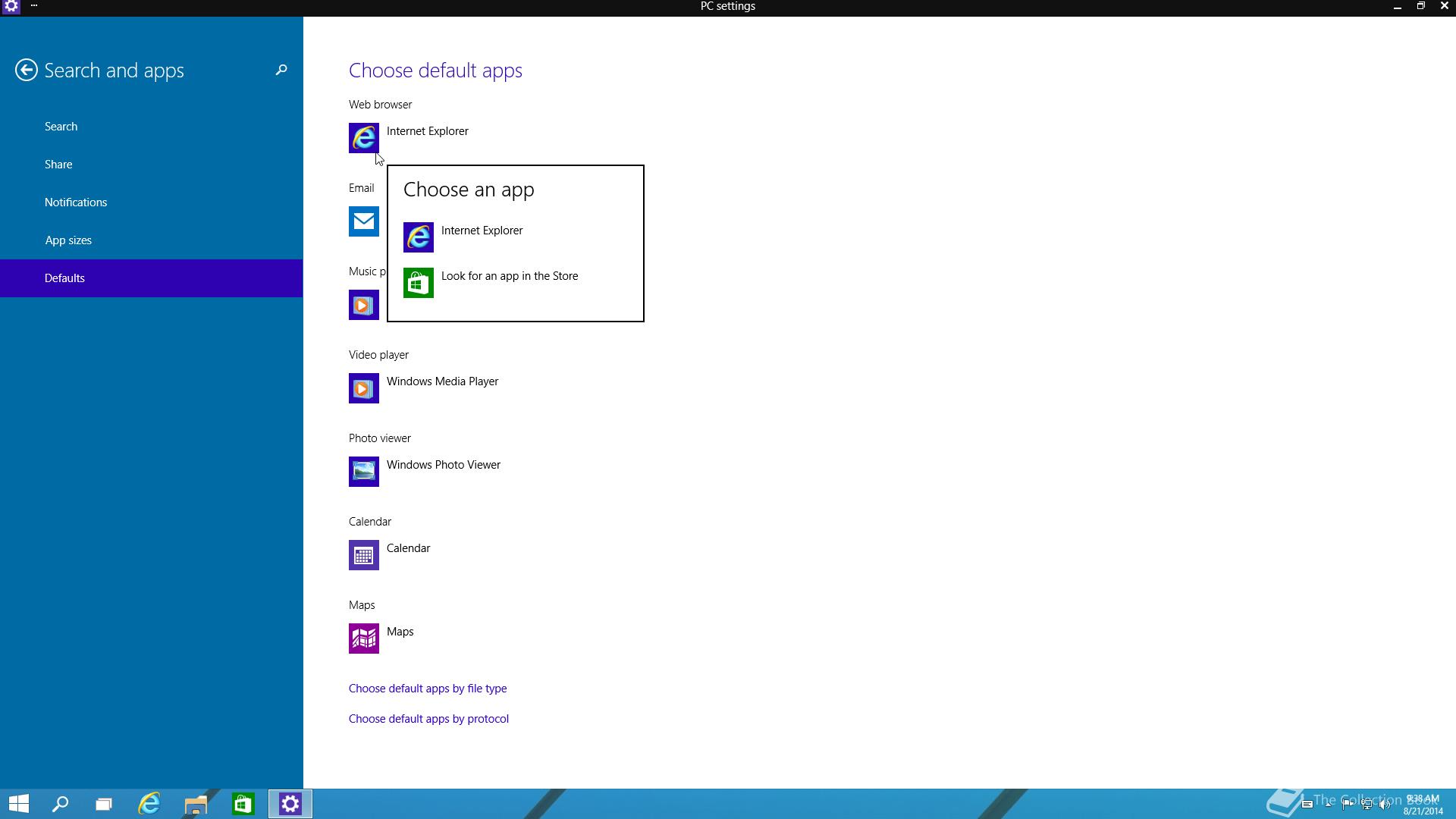
Task: Select the Defaults sidebar item
Action: click(x=64, y=278)
